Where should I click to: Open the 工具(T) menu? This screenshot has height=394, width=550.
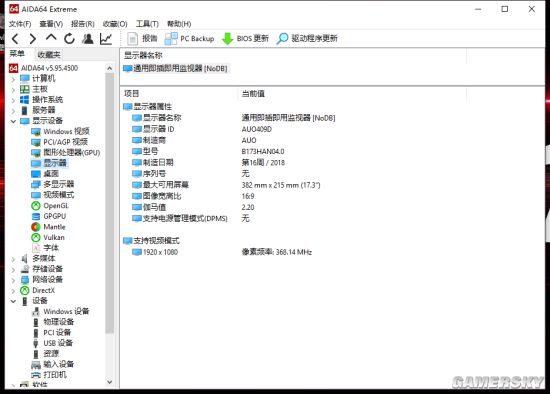tap(147, 24)
